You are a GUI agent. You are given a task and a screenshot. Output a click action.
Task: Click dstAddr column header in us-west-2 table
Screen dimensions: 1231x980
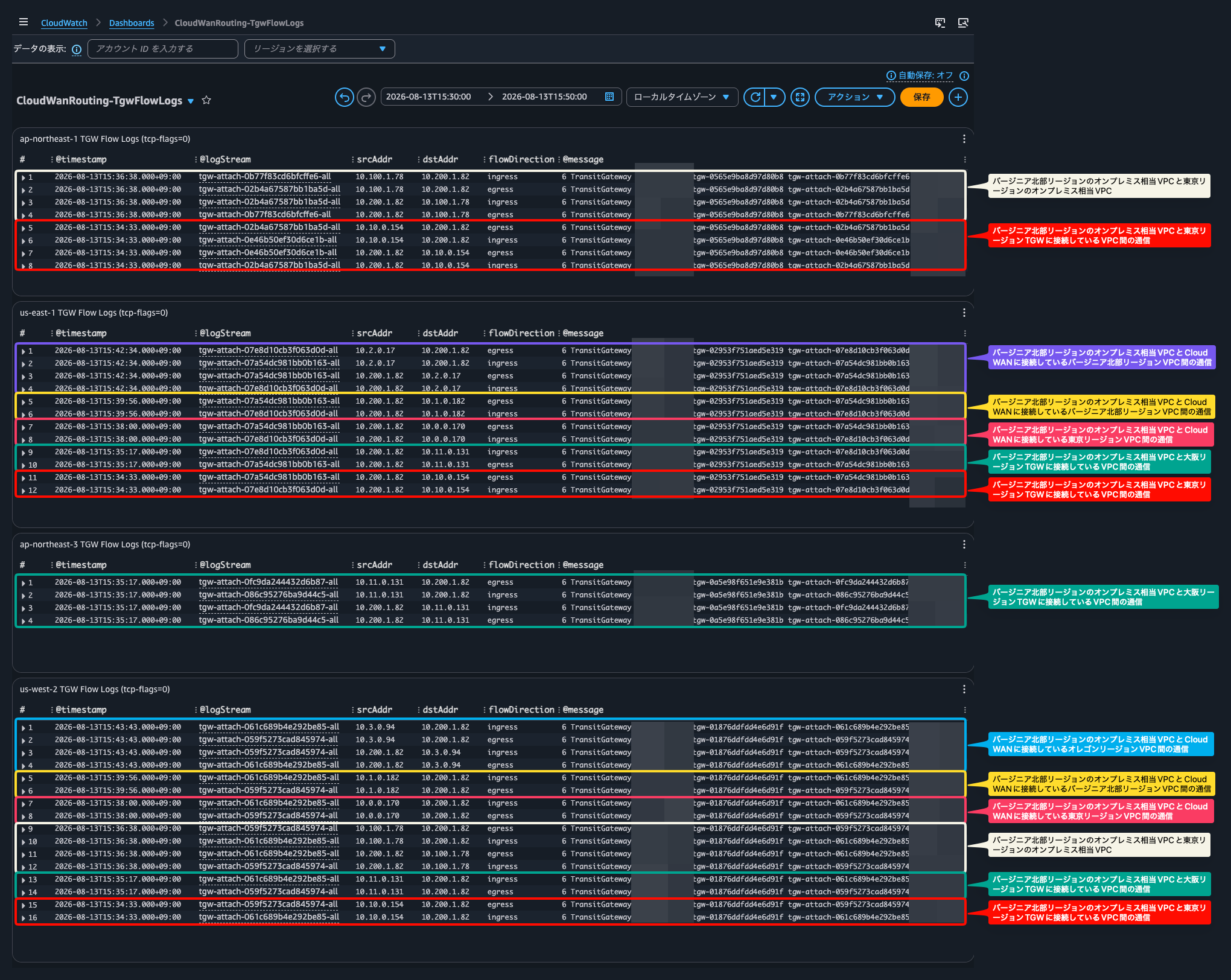[x=440, y=710]
